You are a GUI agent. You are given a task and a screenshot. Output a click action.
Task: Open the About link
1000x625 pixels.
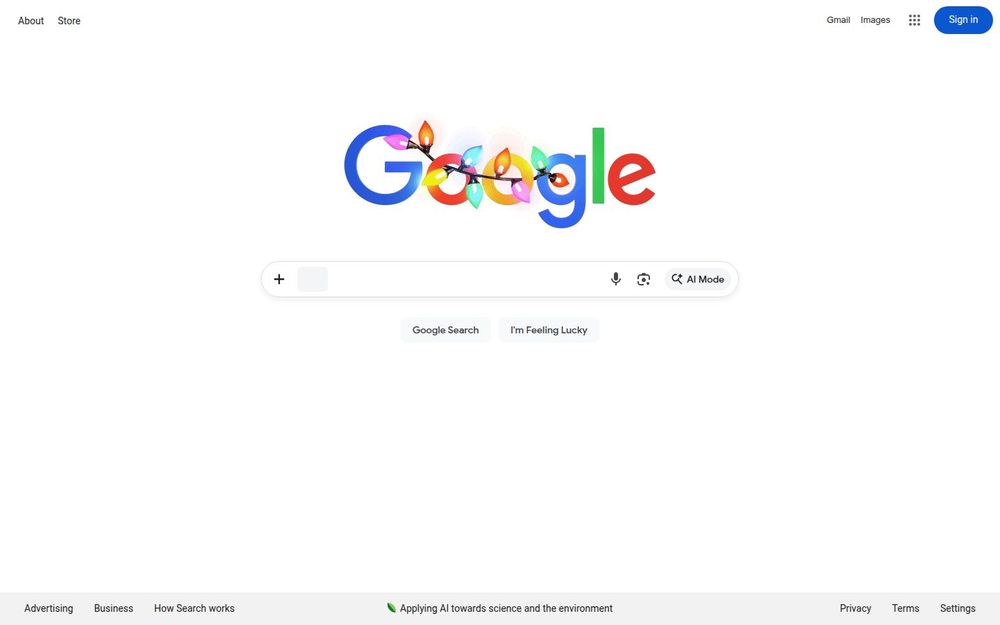pyautogui.click(x=31, y=20)
